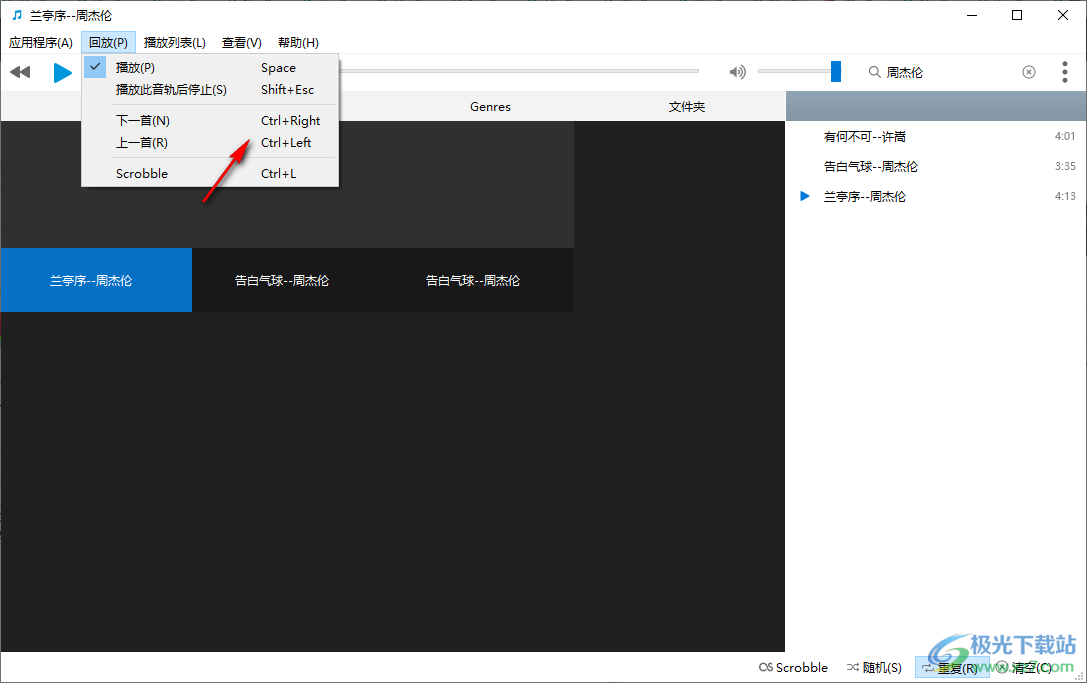
Task: Clear the search field with X icon
Action: coord(1029,72)
